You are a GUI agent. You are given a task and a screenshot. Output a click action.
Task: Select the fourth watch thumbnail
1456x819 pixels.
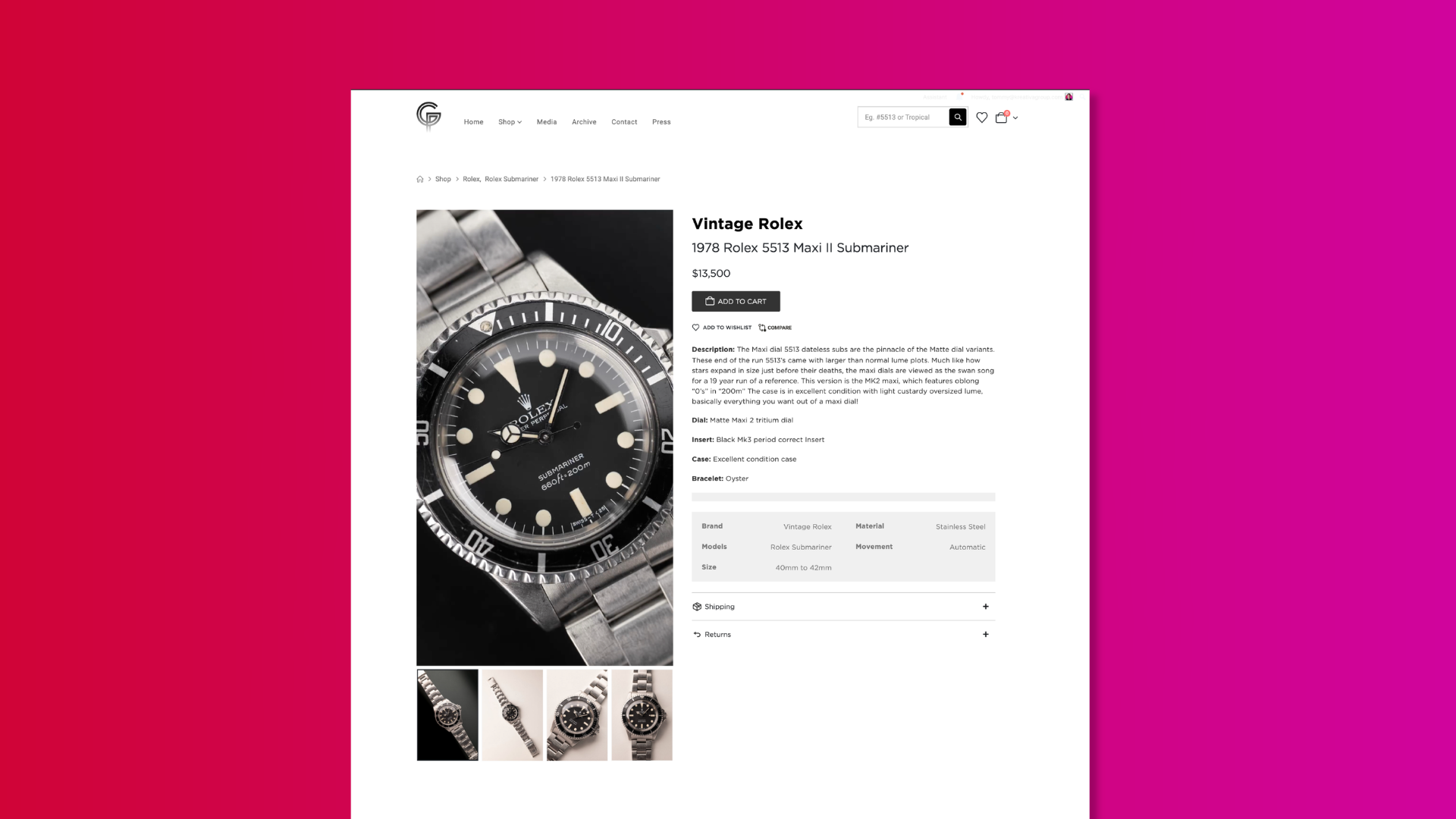[x=642, y=715]
